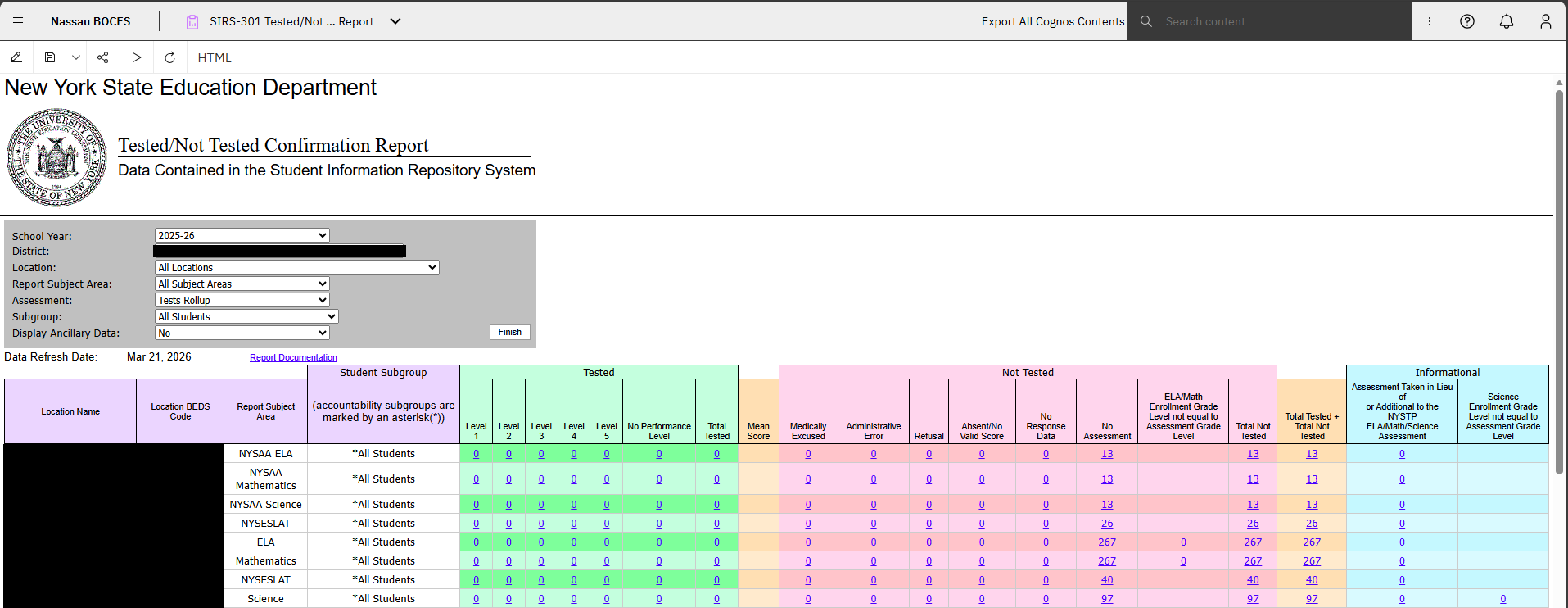Click the New York State seal image
This screenshot has width=1568, height=608.
pyautogui.click(x=56, y=157)
